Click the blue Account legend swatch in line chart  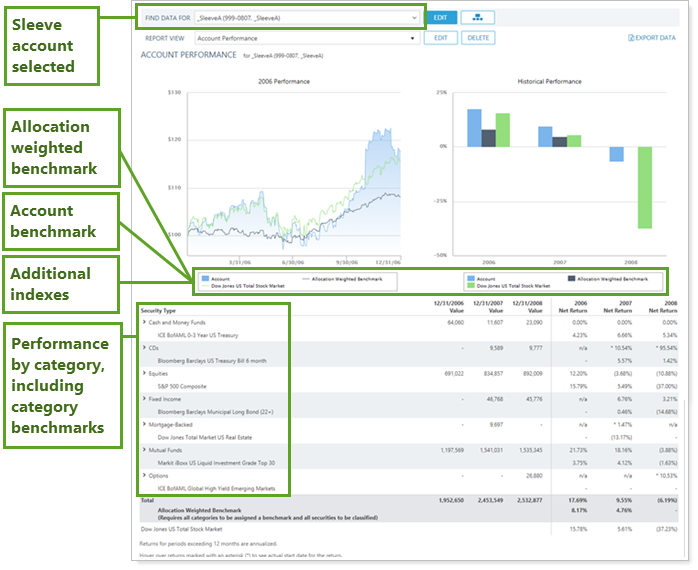[205, 279]
